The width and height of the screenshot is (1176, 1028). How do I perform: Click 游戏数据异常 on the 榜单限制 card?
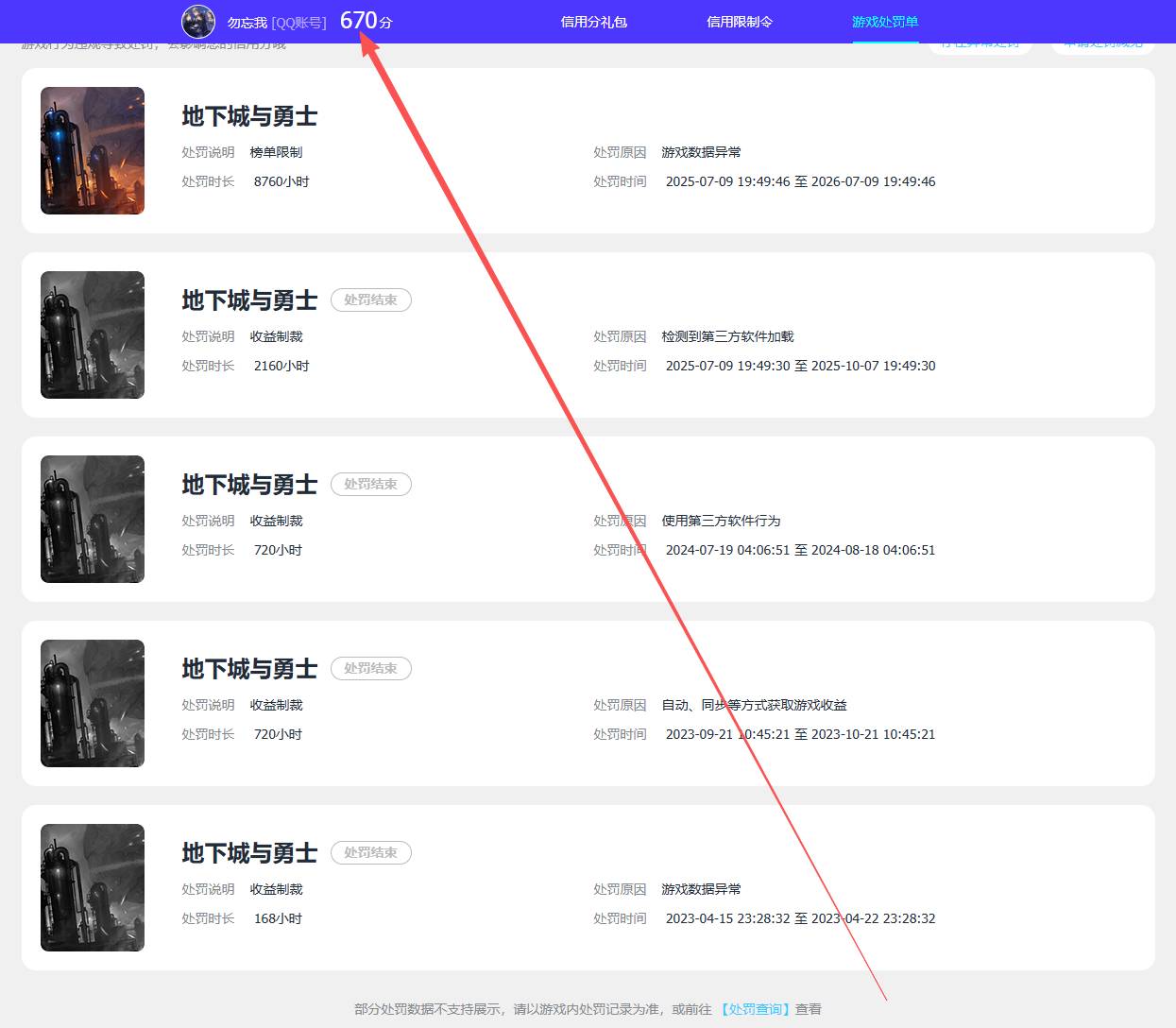[701, 152]
